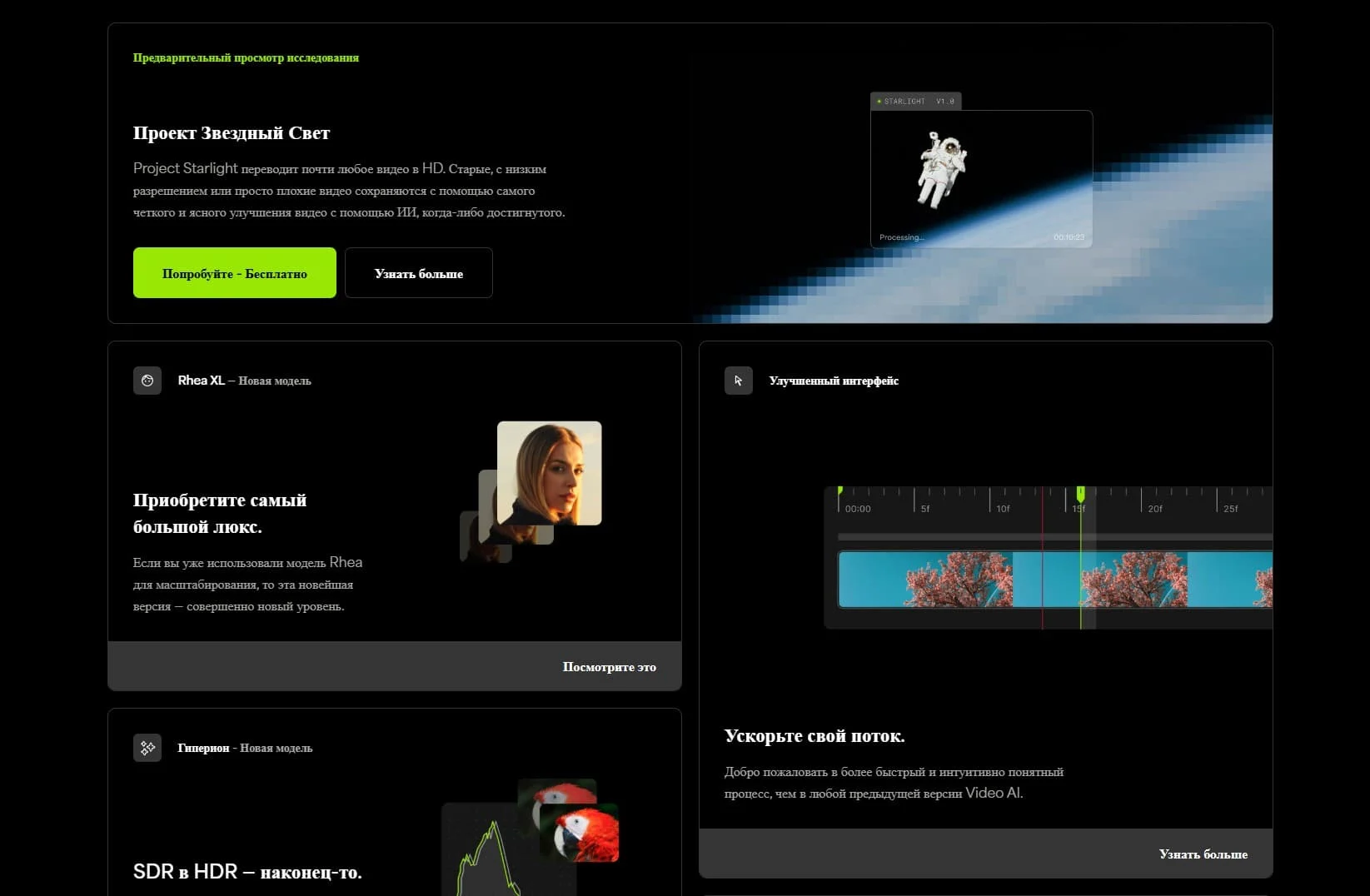Click the 20f mark on timeline ruler
Image resolution: width=1370 pixels, height=896 pixels.
click(x=1154, y=508)
